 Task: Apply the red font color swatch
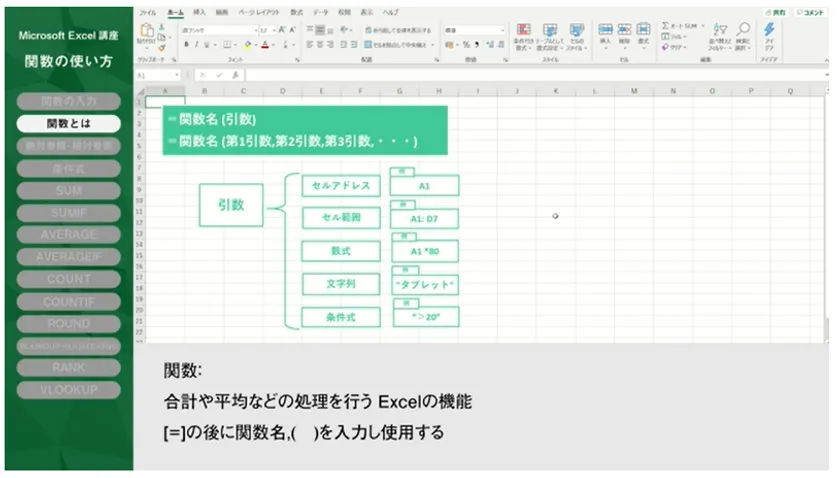click(x=265, y=45)
